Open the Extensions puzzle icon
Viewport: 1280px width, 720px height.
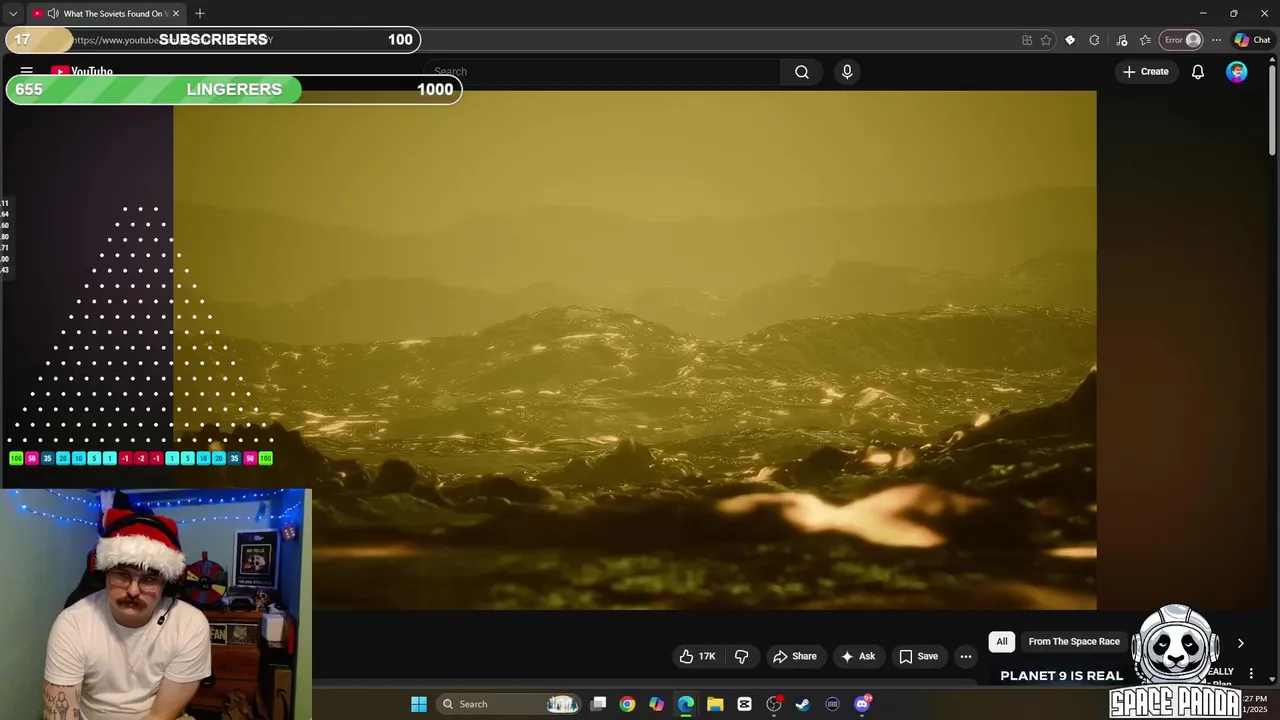click(x=1094, y=40)
